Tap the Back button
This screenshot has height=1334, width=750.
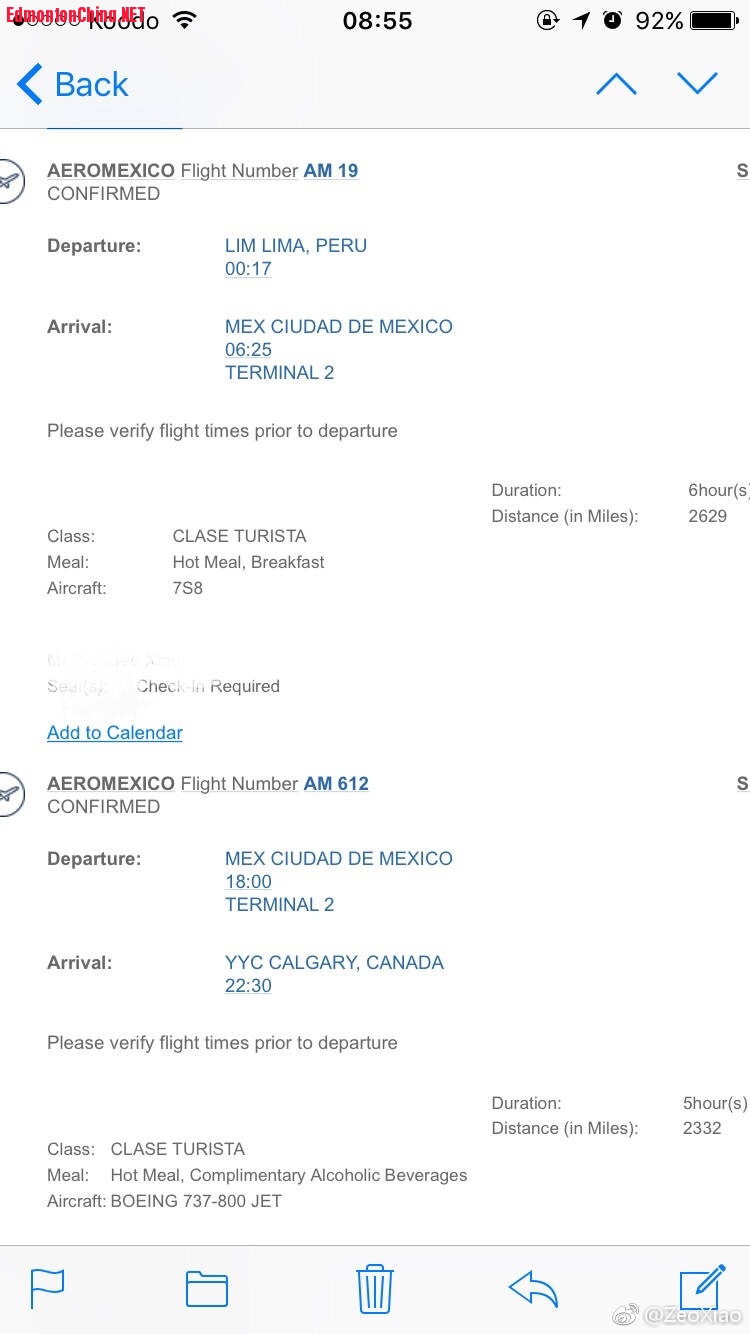click(x=73, y=85)
